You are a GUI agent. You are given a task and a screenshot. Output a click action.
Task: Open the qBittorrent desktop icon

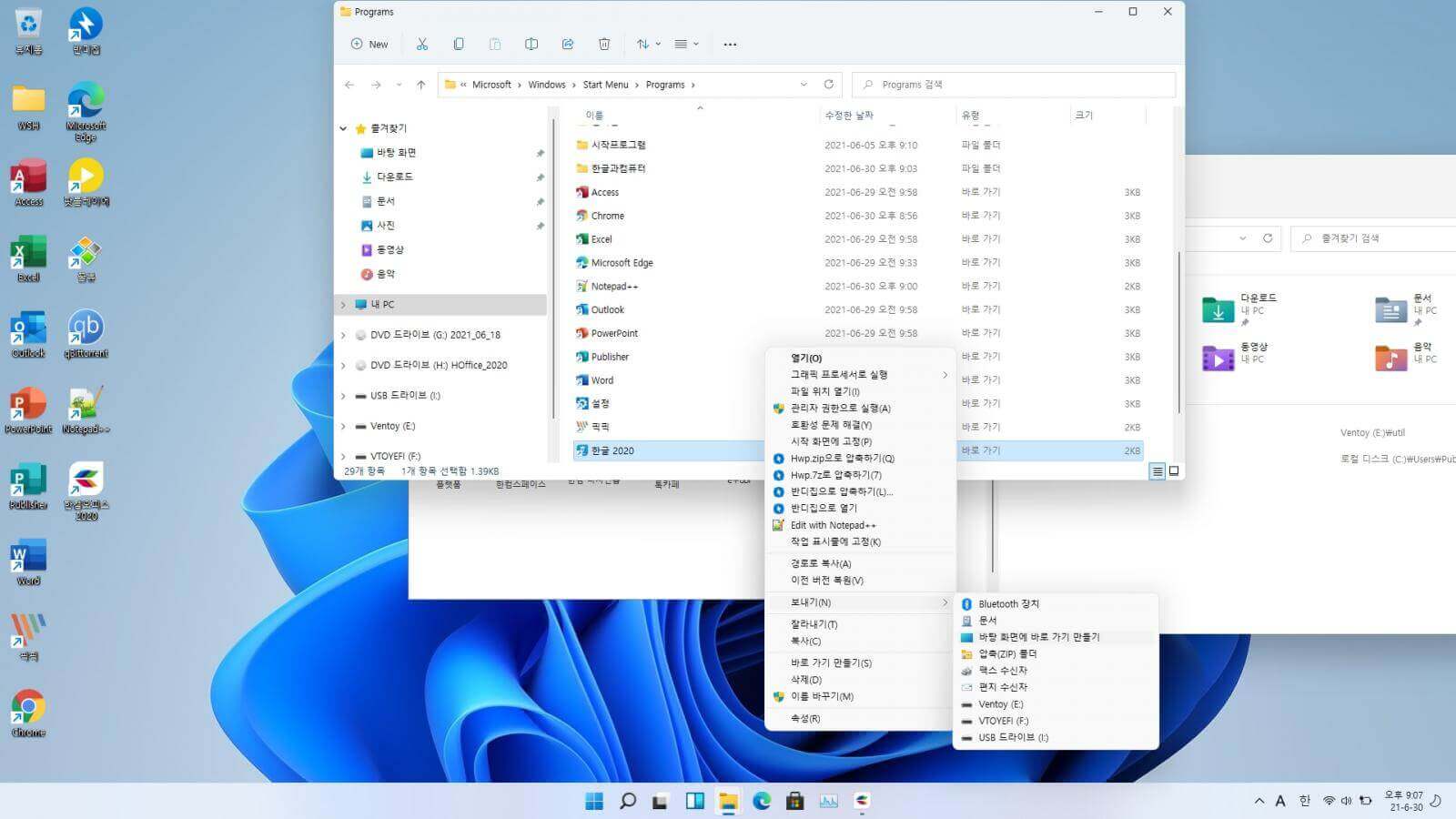pyautogui.click(x=86, y=333)
